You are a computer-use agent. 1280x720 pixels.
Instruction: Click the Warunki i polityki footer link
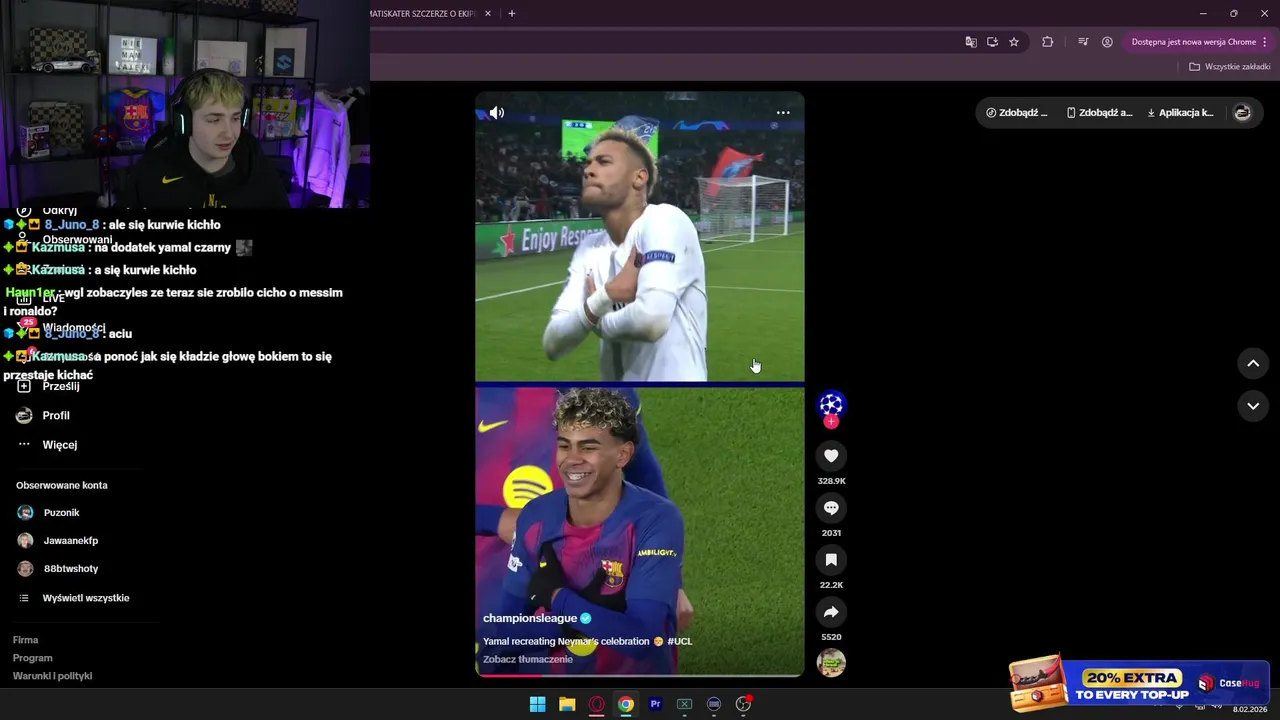(x=52, y=676)
